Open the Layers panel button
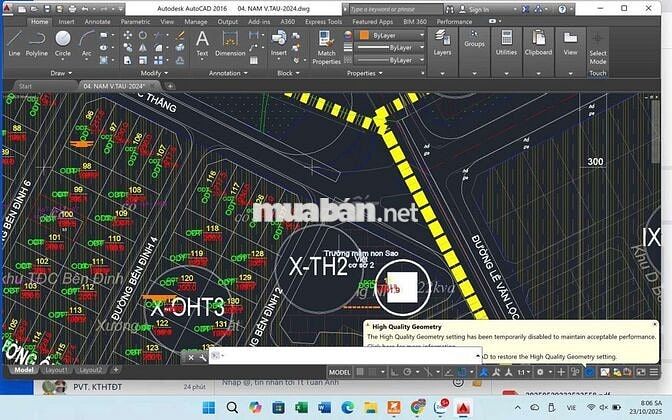The height and width of the screenshot is (420, 672). 442,43
